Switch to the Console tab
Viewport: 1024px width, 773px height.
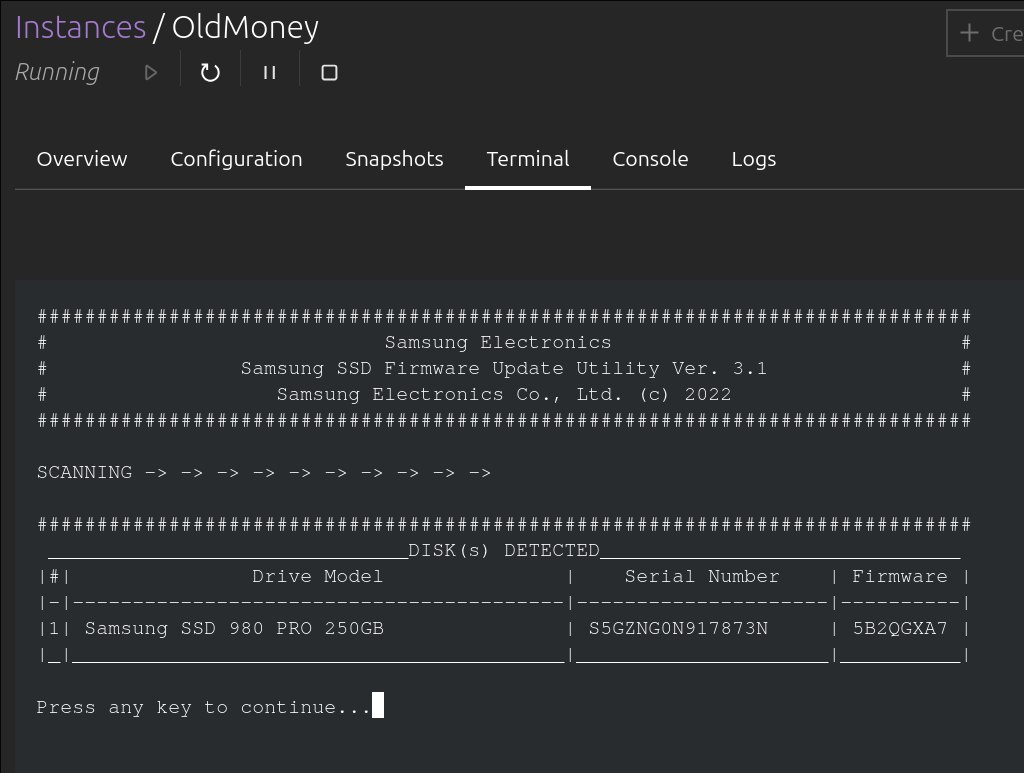pyautogui.click(x=650, y=159)
